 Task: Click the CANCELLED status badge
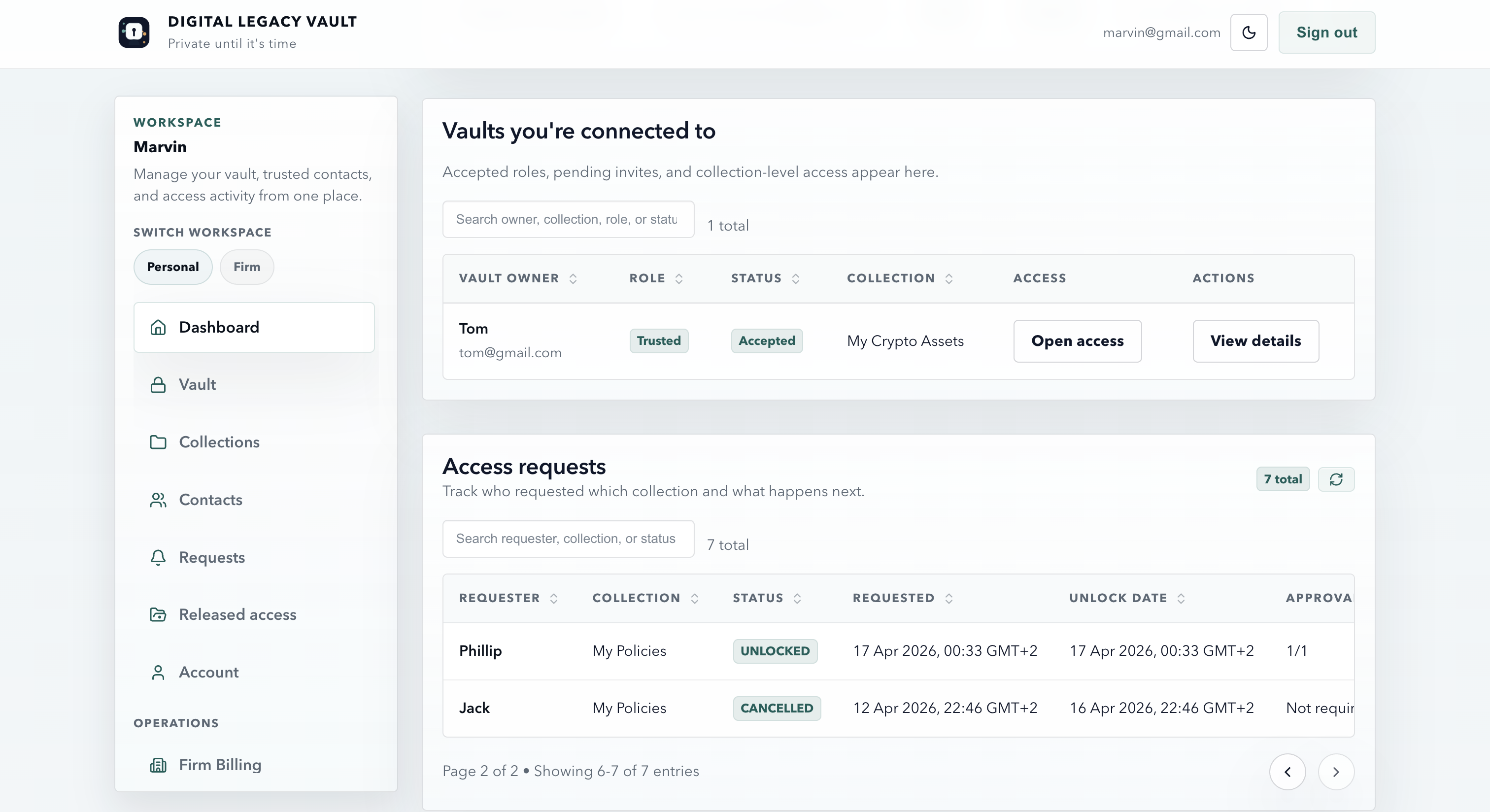tap(777, 708)
